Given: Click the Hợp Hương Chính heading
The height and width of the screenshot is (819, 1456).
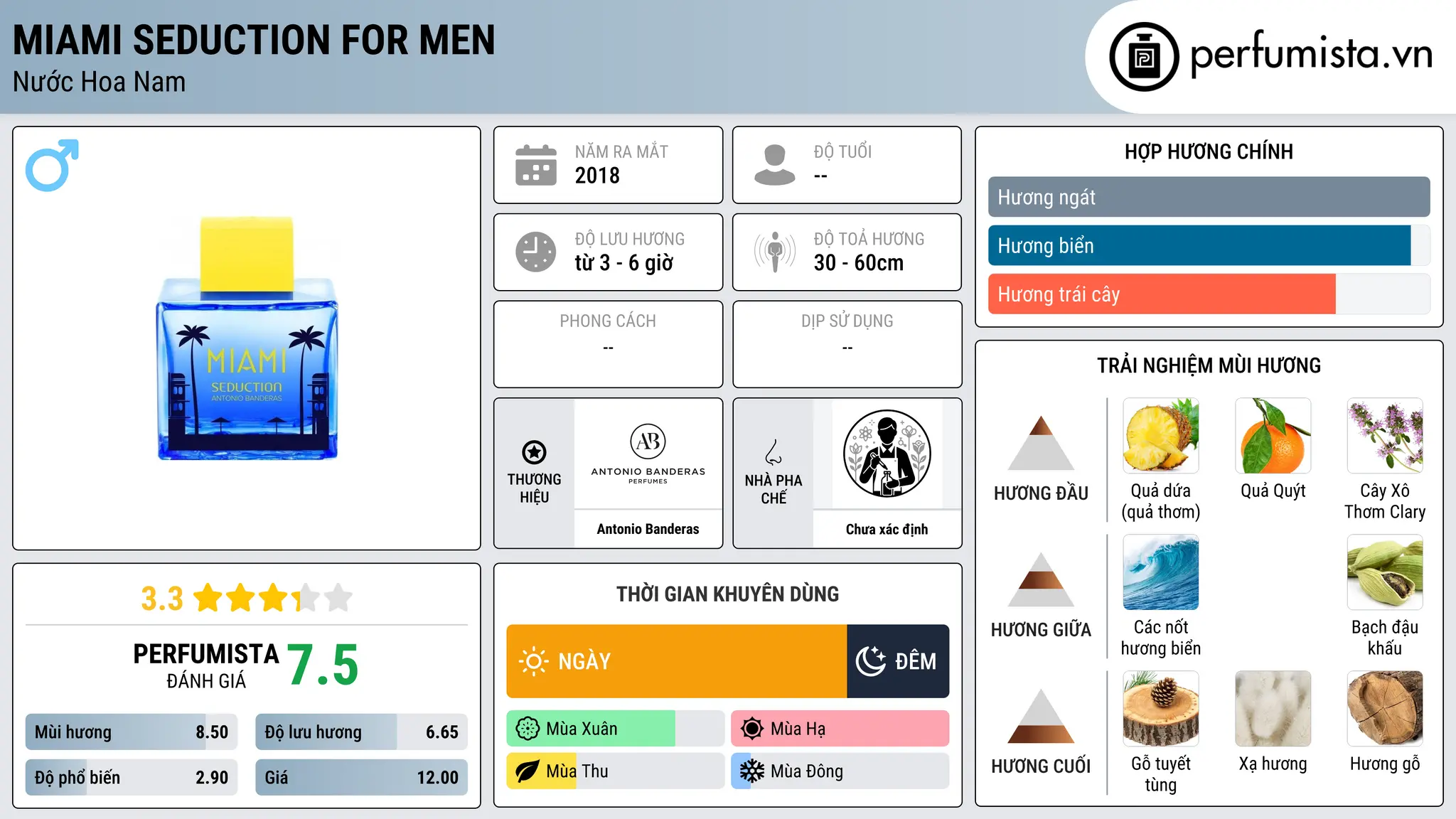Looking at the screenshot, I should (x=1209, y=152).
